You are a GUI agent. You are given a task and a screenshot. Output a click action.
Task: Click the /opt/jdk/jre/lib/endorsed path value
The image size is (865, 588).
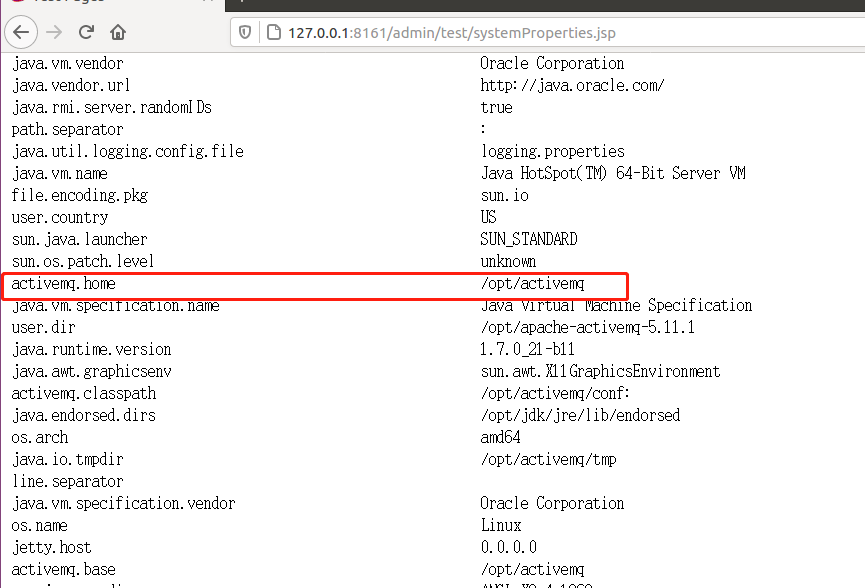point(580,416)
